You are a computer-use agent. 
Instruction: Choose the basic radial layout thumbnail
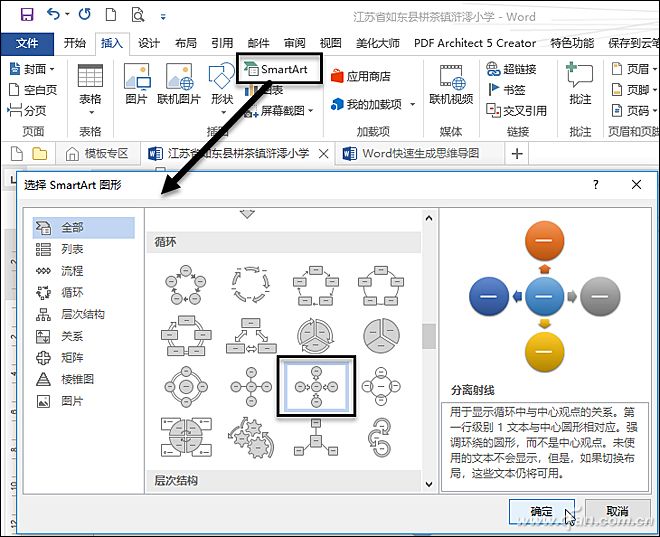click(x=251, y=386)
